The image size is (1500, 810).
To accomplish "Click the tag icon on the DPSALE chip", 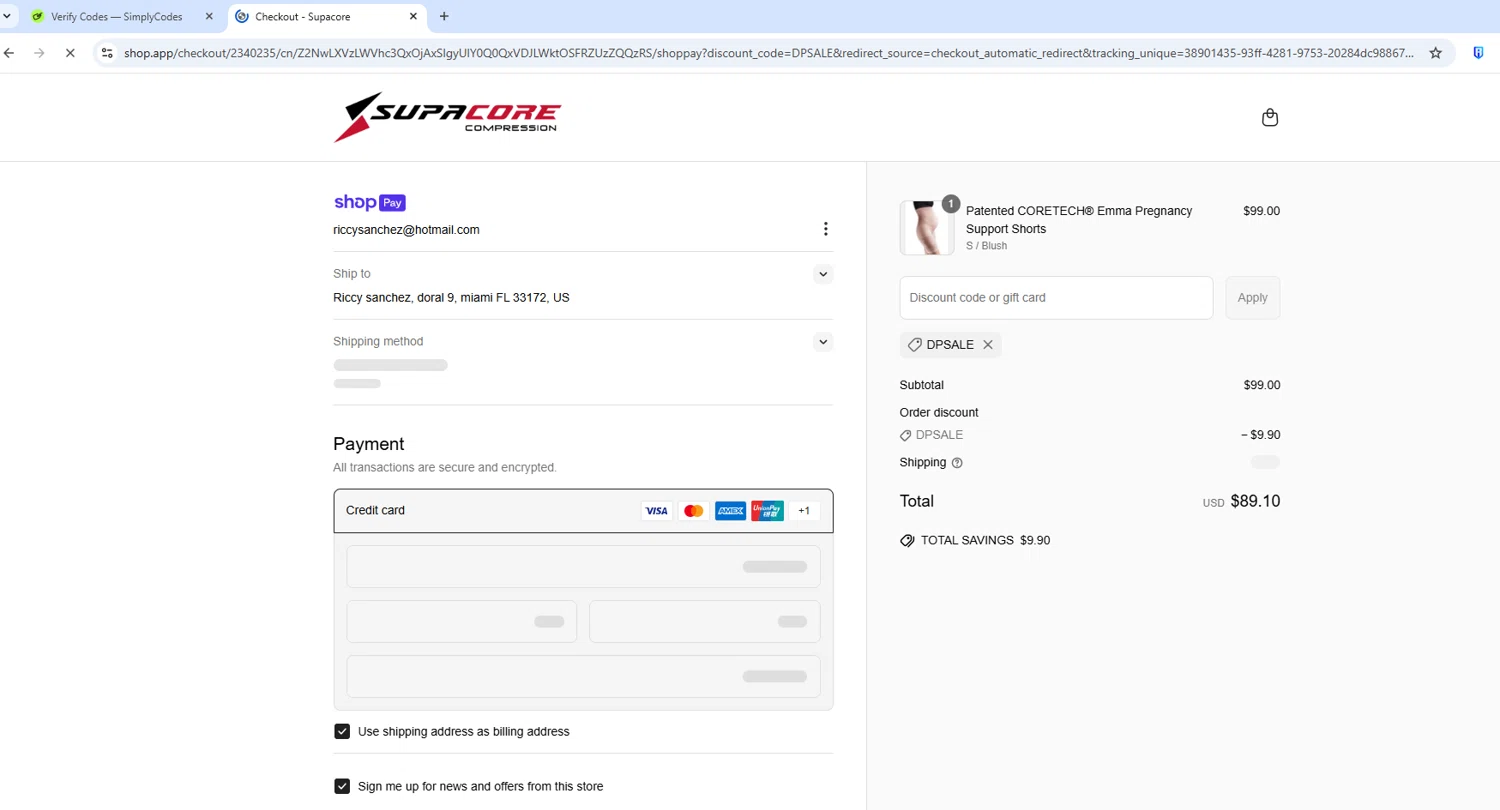I will tap(914, 345).
